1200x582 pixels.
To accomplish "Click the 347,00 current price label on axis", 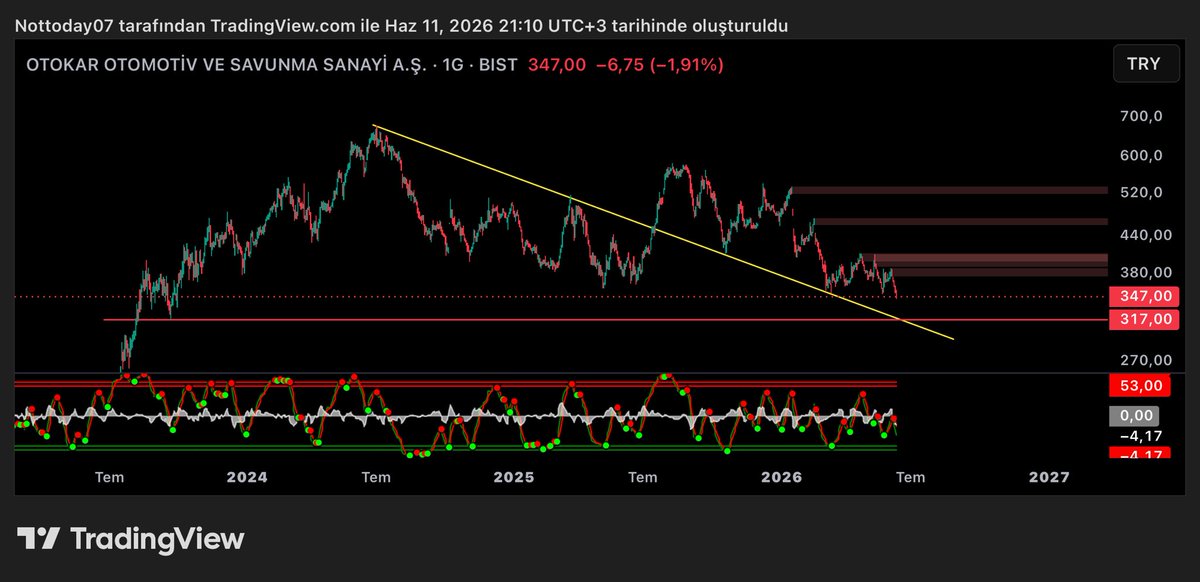I will pyautogui.click(x=1145, y=296).
